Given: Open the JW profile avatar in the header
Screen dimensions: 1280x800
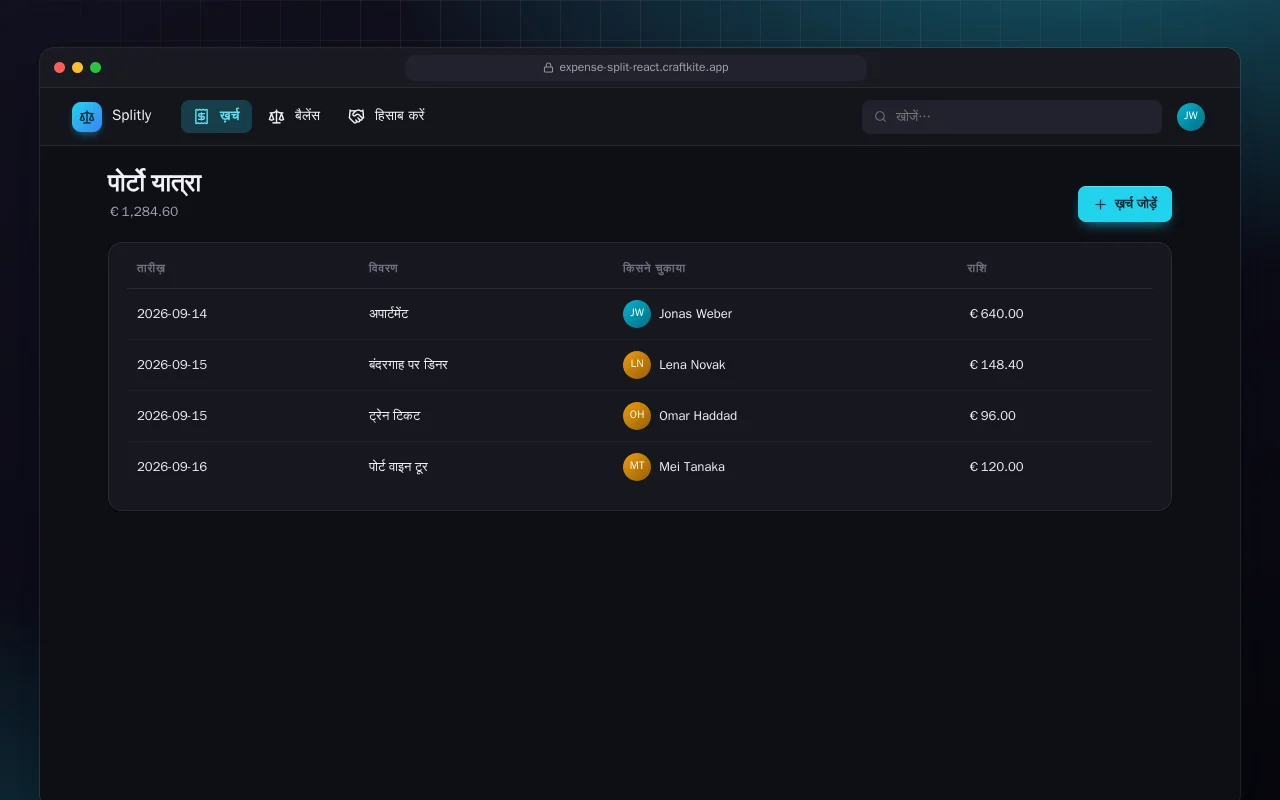Looking at the screenshot, I should point(1191,117).
